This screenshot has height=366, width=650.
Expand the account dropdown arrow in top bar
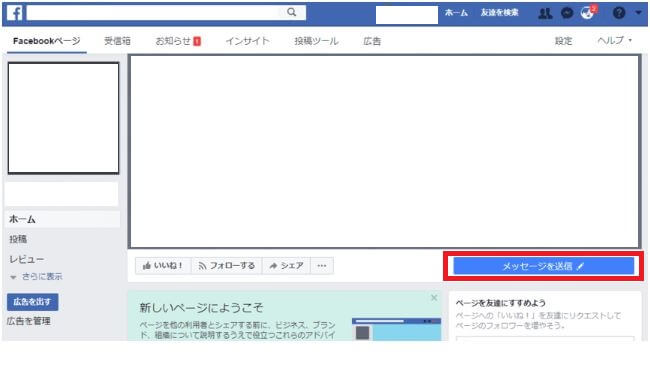tap(638, 13)
